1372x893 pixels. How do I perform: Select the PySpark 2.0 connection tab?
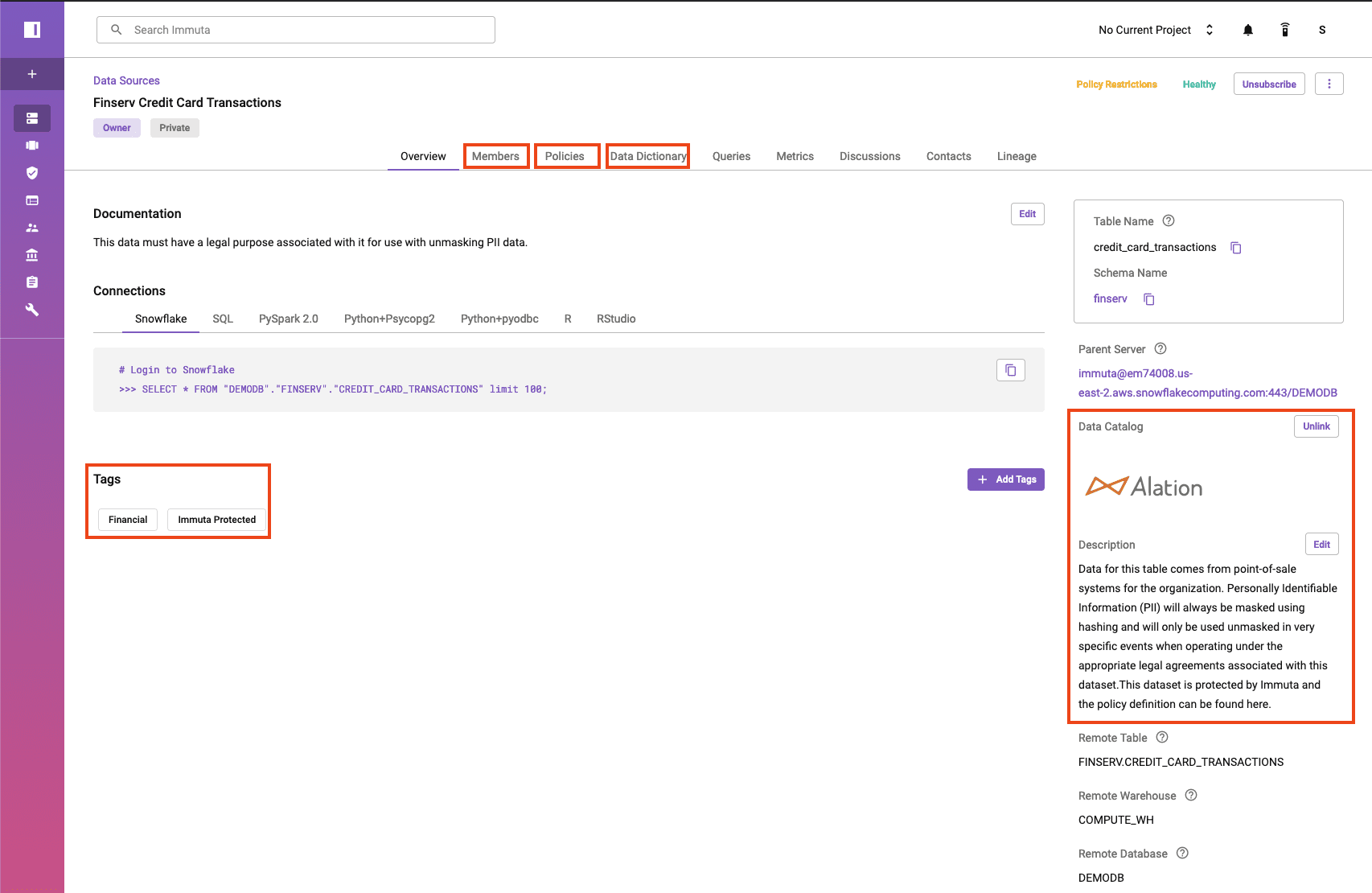point(288,319)
